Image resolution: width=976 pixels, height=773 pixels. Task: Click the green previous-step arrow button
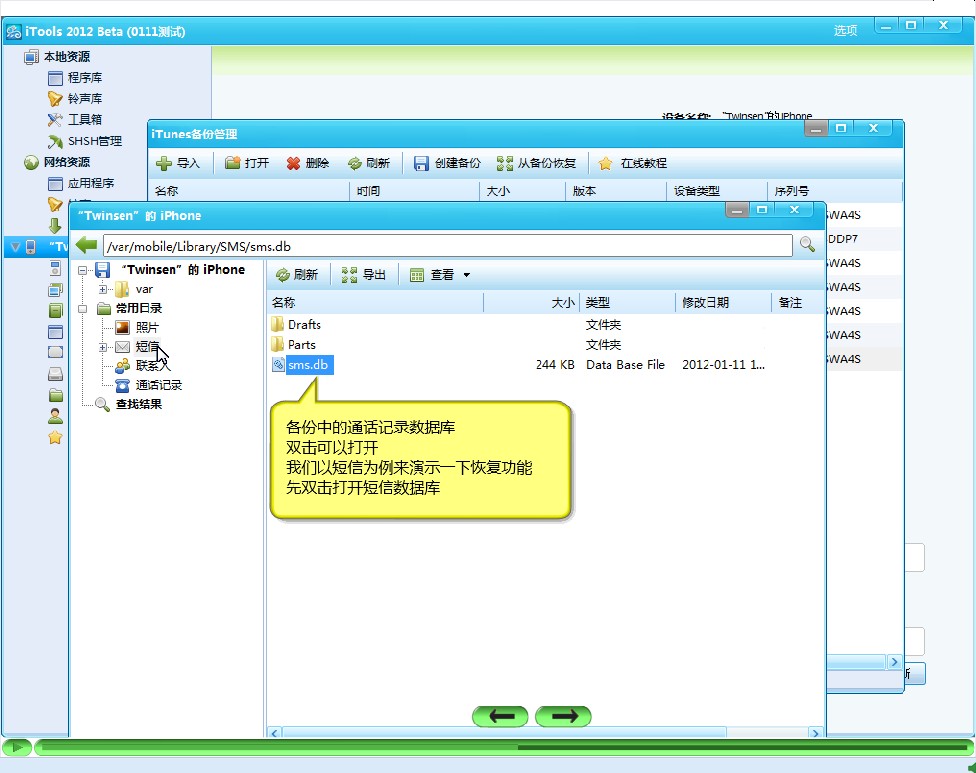click(500, 716)
